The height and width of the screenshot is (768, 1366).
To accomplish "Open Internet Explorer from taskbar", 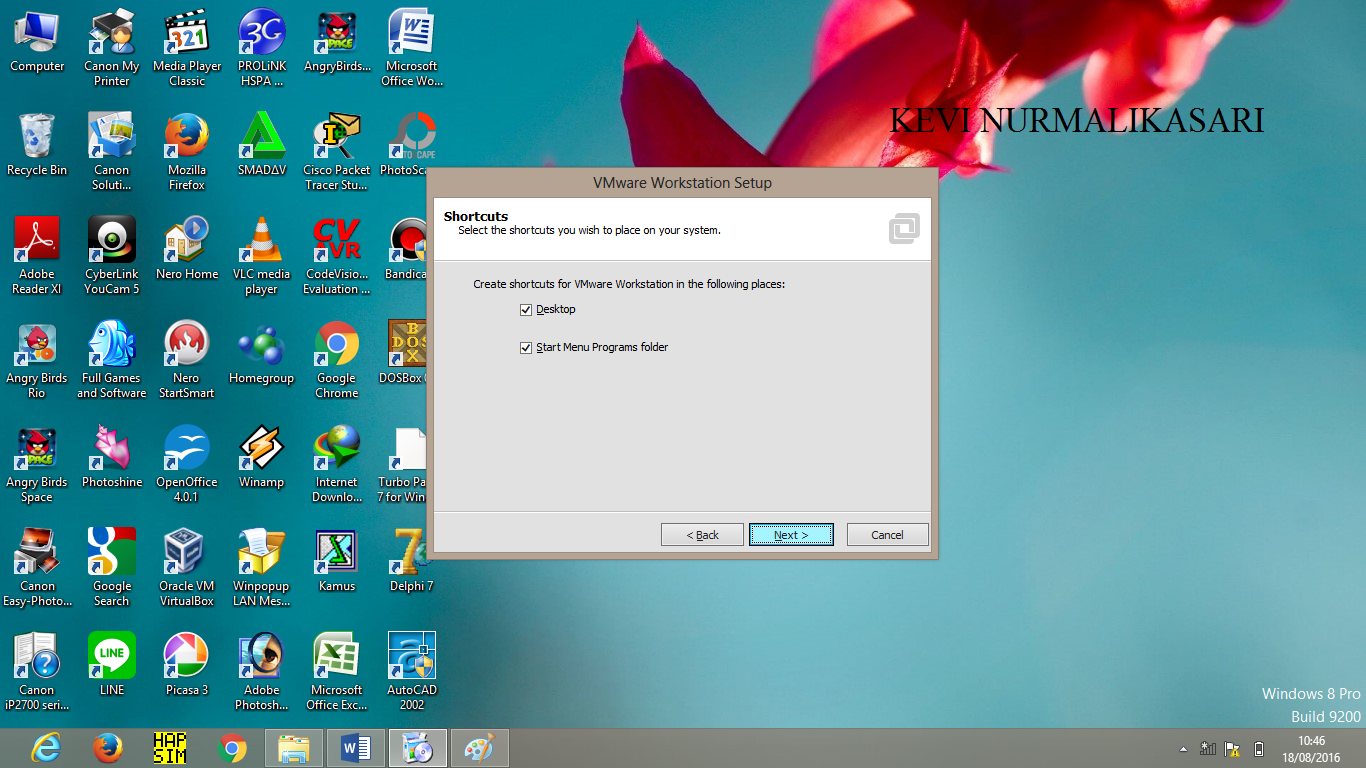I will tap(45, 748).
